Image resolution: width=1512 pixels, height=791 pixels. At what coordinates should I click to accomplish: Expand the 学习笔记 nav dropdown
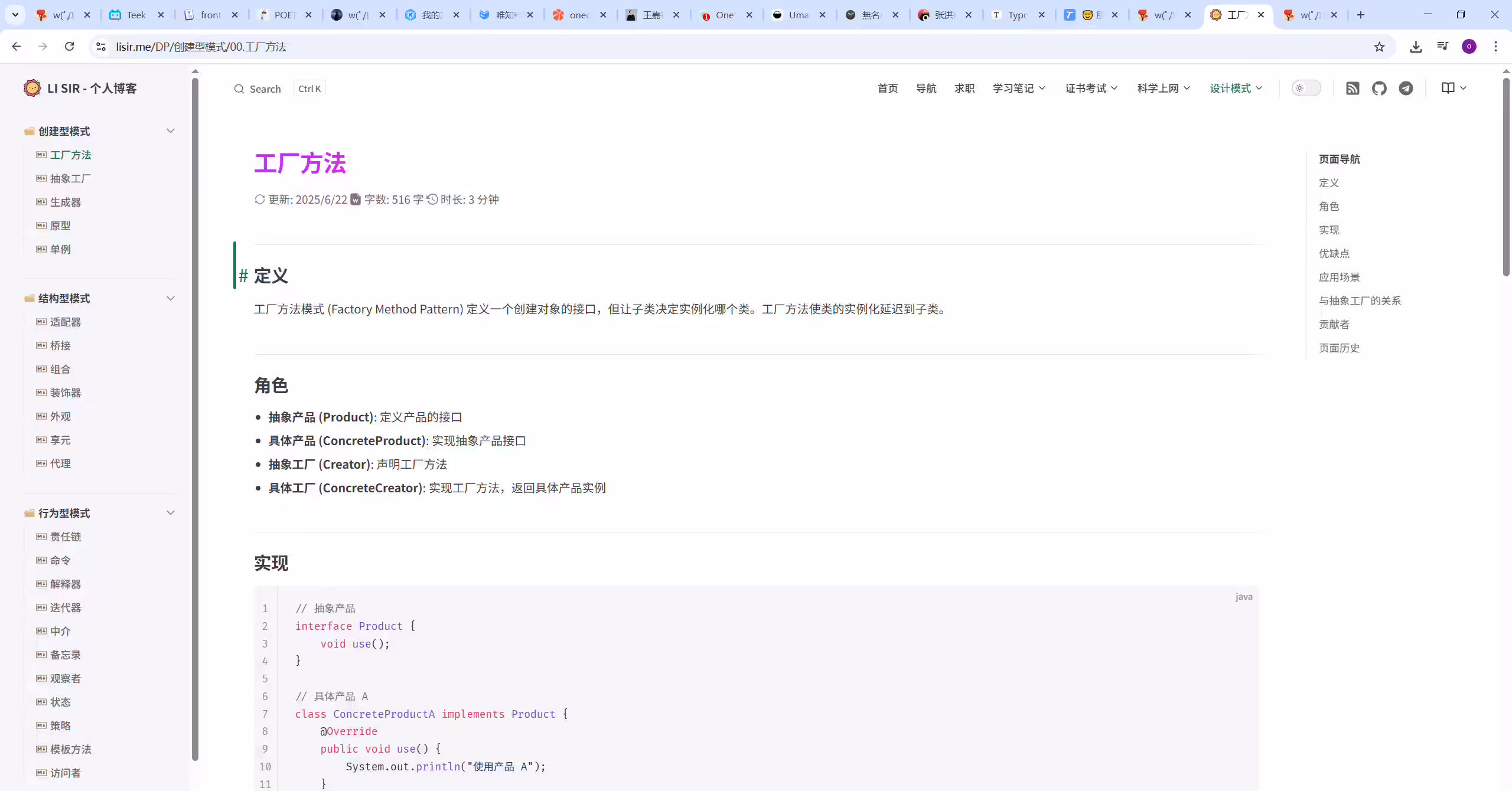[1019, 88]
